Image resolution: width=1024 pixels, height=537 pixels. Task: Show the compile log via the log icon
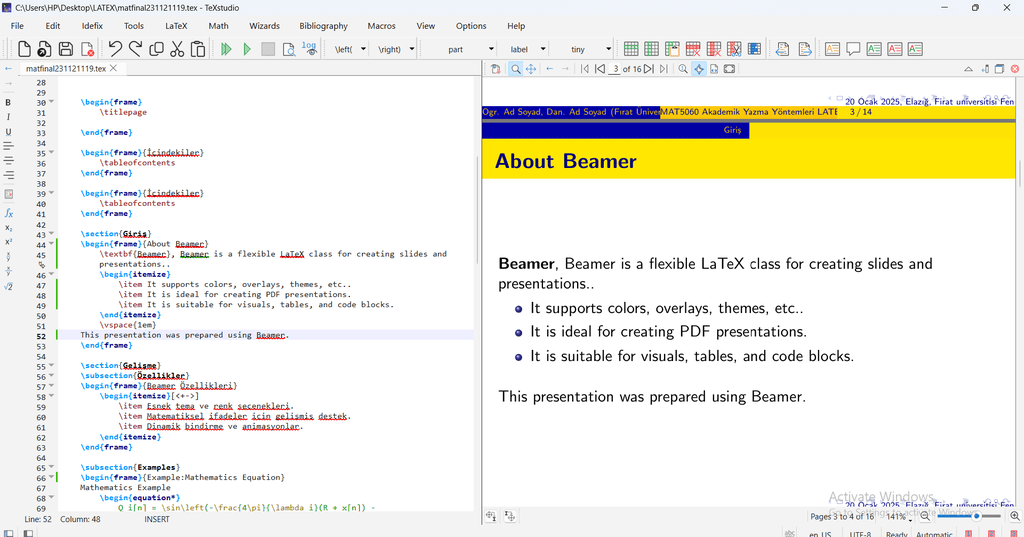[x=310, y=49]
